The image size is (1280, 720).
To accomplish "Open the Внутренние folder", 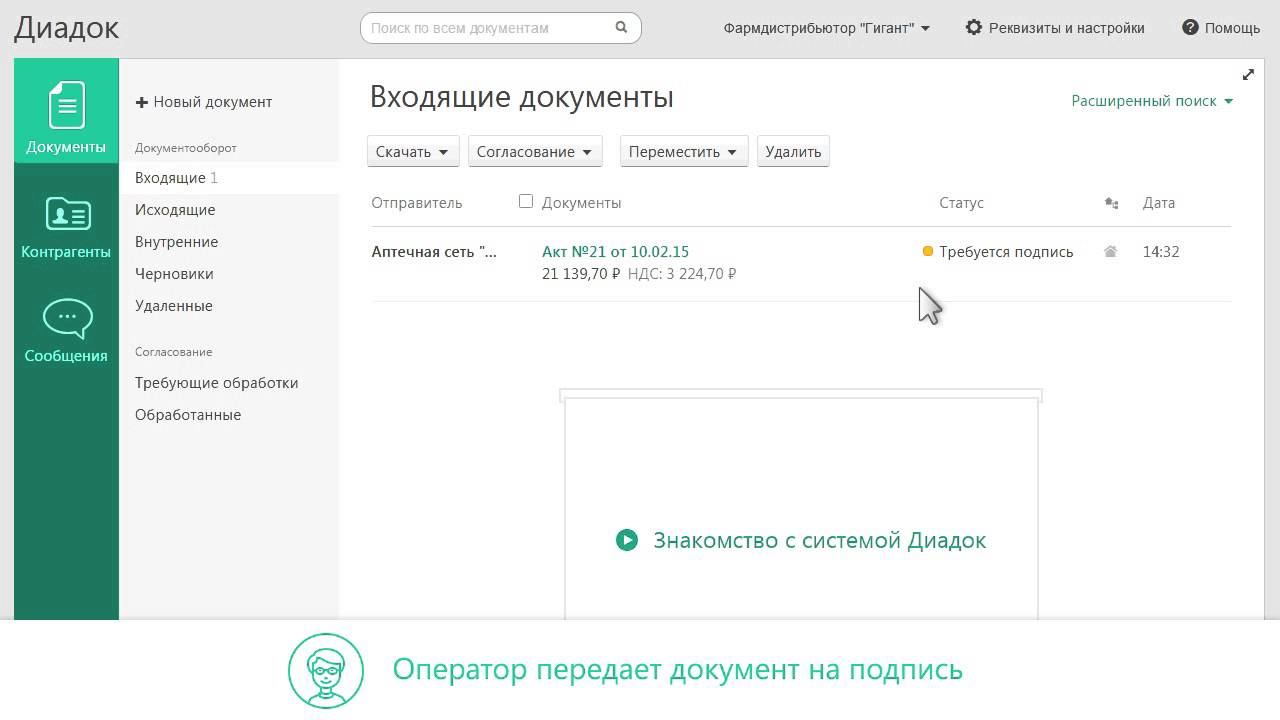I will pos(176,242).
